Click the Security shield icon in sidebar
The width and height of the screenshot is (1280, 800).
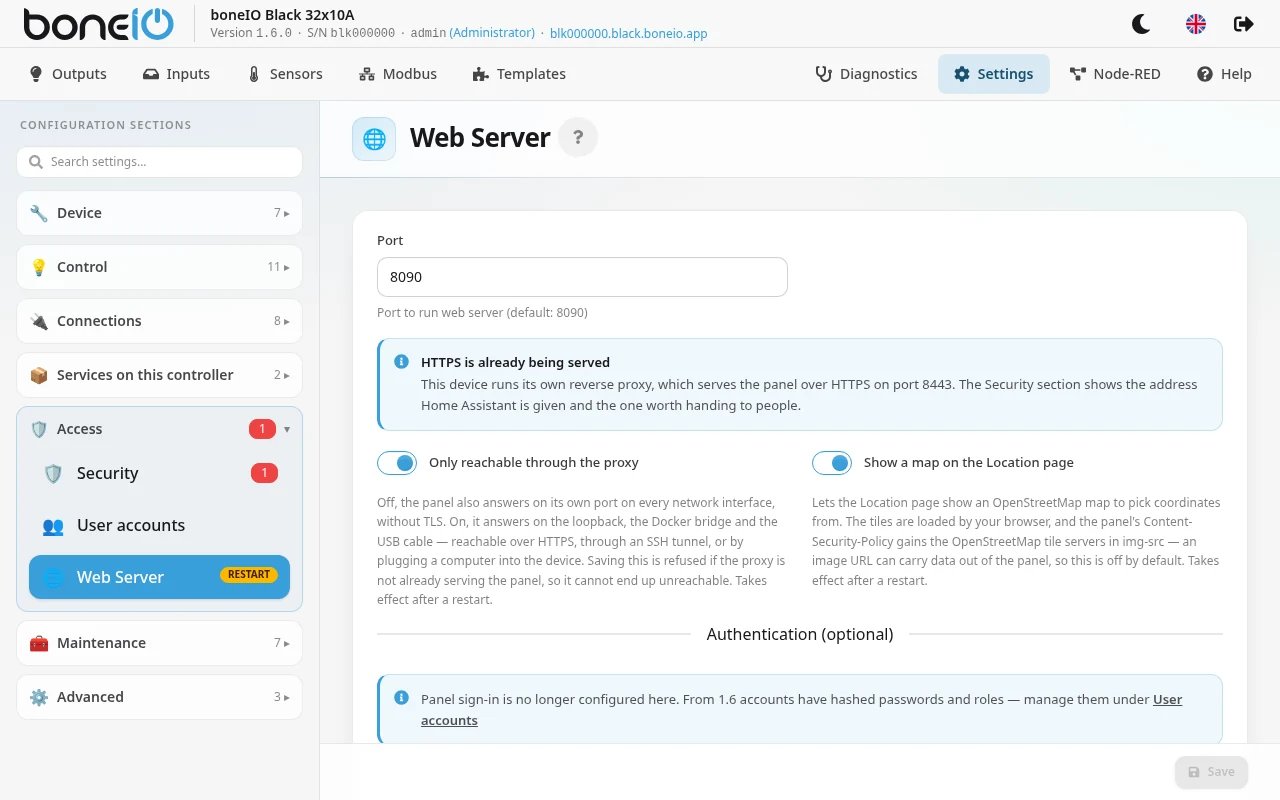(53, 474)
